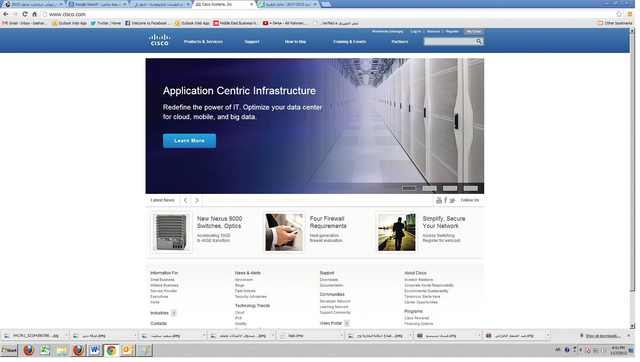Reload the page with the refresh icon

click(x=25, y=14)
